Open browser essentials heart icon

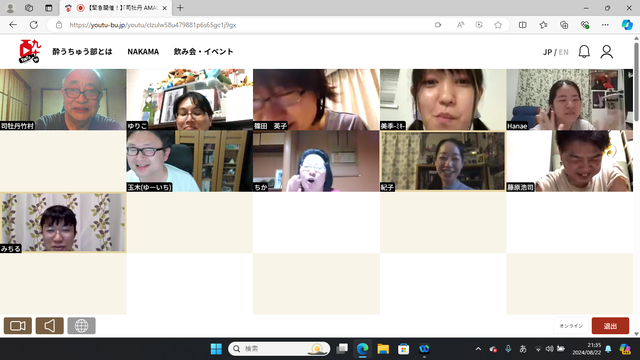click(585, 25)
